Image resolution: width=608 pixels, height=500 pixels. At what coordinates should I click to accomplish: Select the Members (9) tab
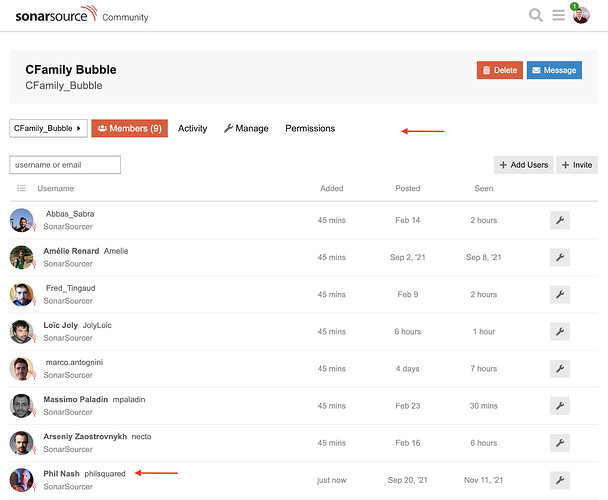130,128
